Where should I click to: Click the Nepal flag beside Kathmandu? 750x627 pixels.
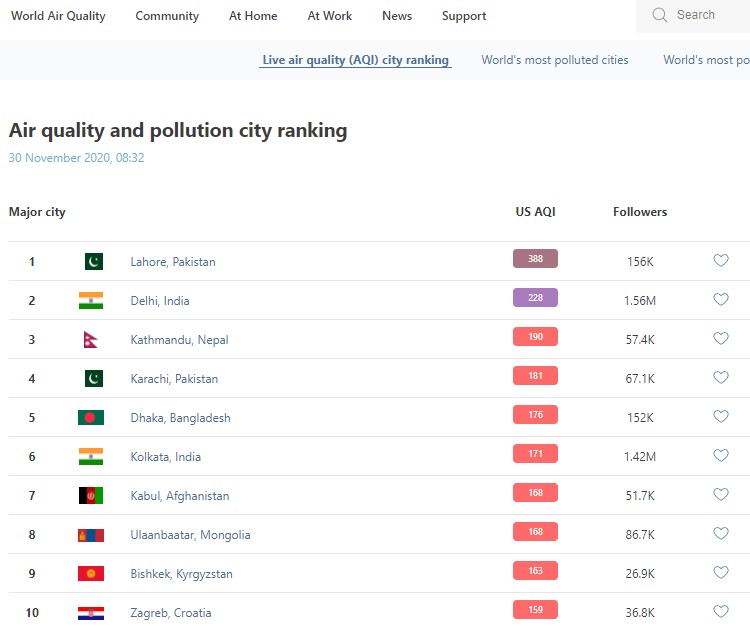[x=91, y=340]
